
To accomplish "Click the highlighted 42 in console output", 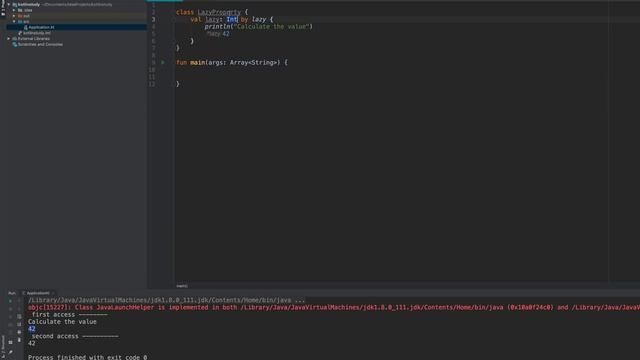I will (x=31, y=329).
